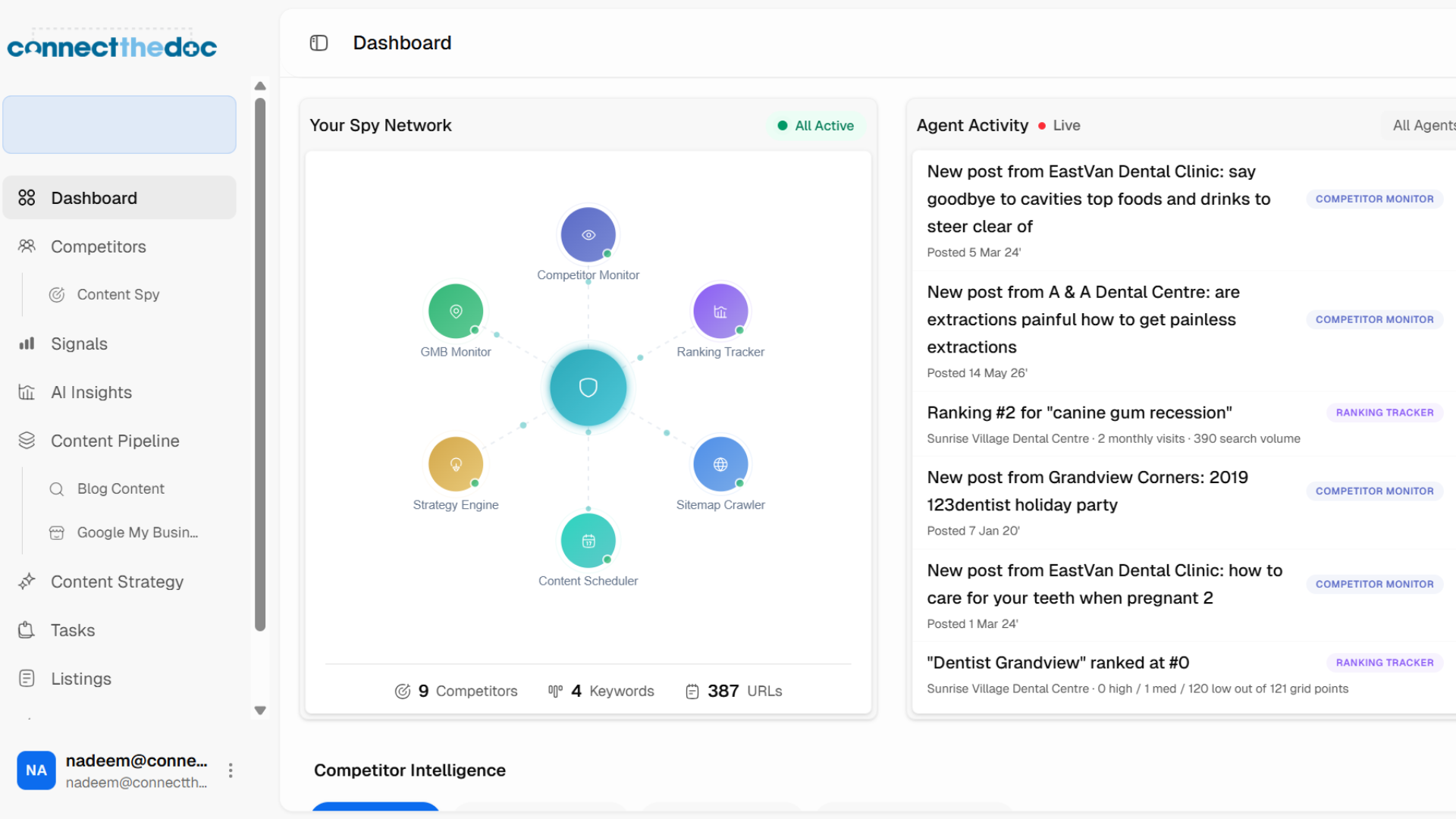Click the Content Scheduler calendar node
Screen dimensions: 1456x819
click(x=588, y=541)
